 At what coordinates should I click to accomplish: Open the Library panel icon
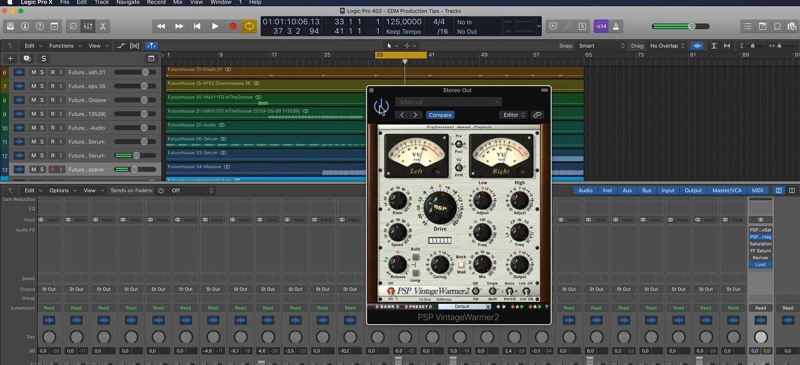[10, 26]
